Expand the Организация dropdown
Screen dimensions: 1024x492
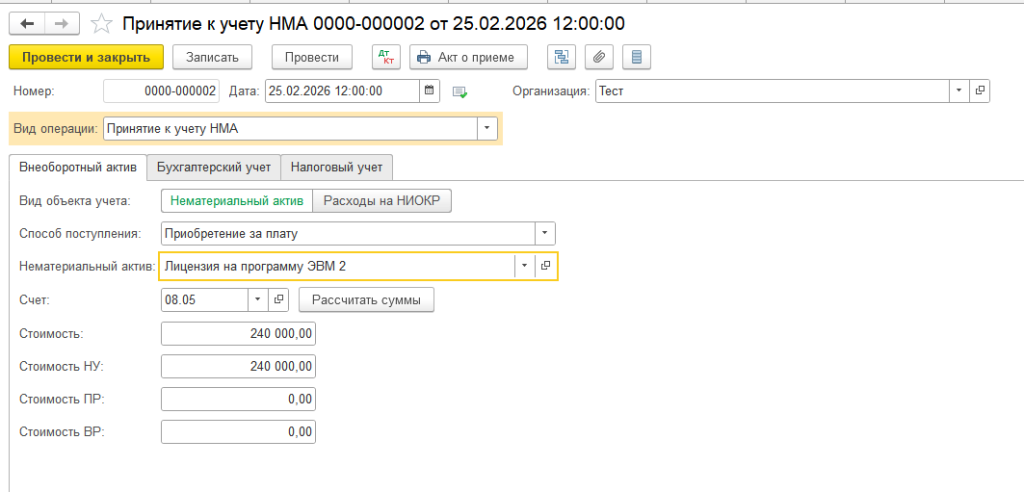959,91
